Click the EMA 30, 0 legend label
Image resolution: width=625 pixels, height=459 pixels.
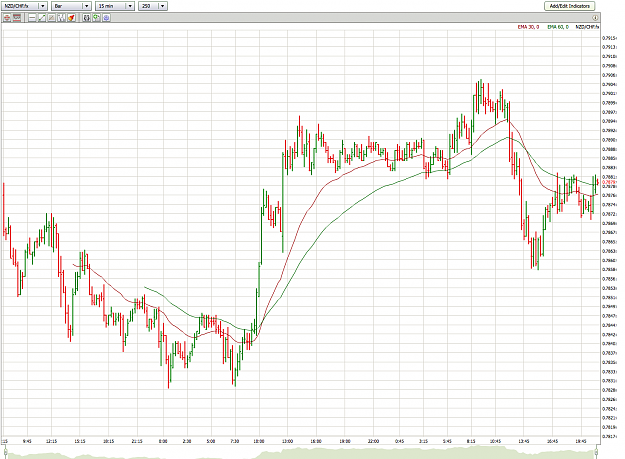(x=528, y=27)
